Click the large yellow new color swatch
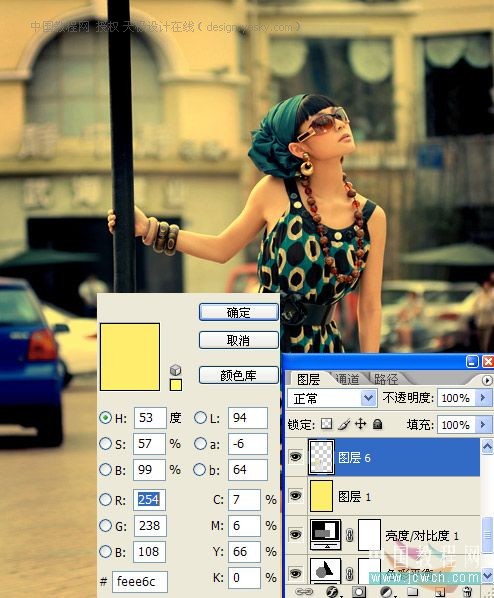The image size is (494, 598). (130, 357)
